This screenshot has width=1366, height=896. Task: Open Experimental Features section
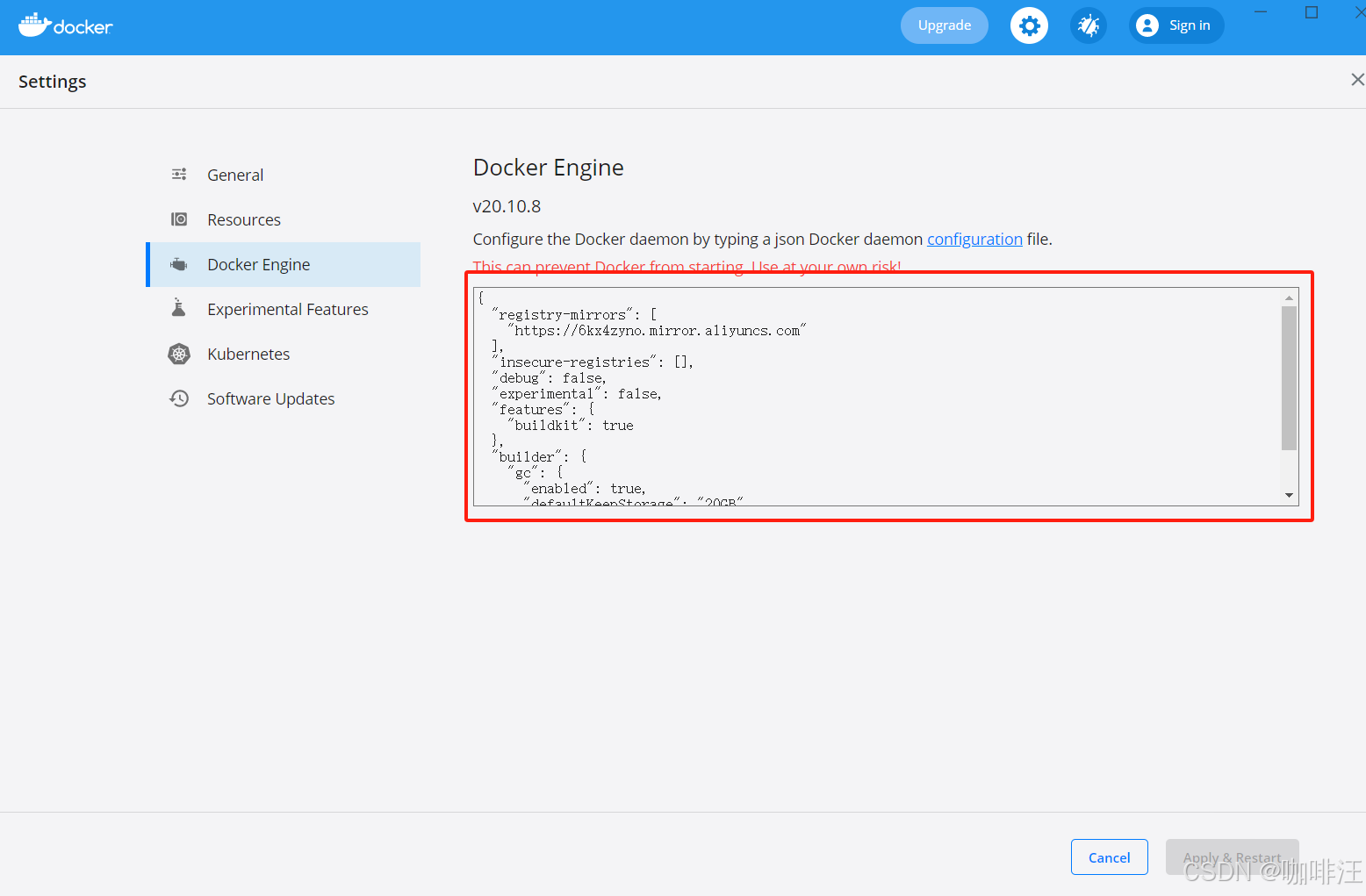284,309
